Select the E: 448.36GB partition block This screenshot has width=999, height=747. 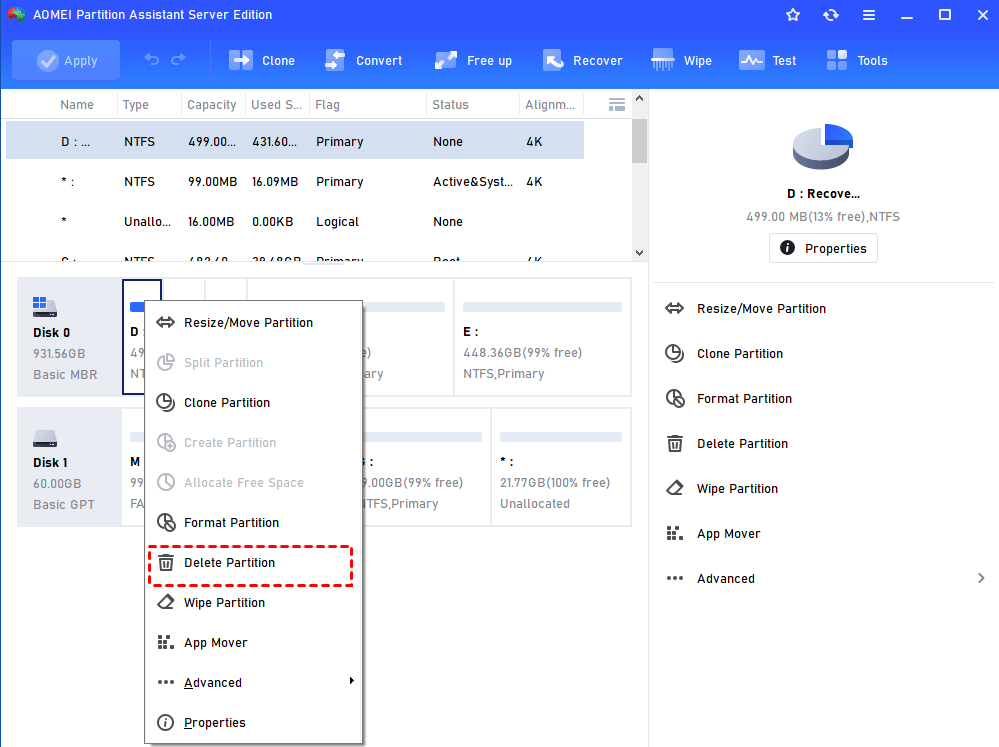pyautogui.click(x=542, y=337)
